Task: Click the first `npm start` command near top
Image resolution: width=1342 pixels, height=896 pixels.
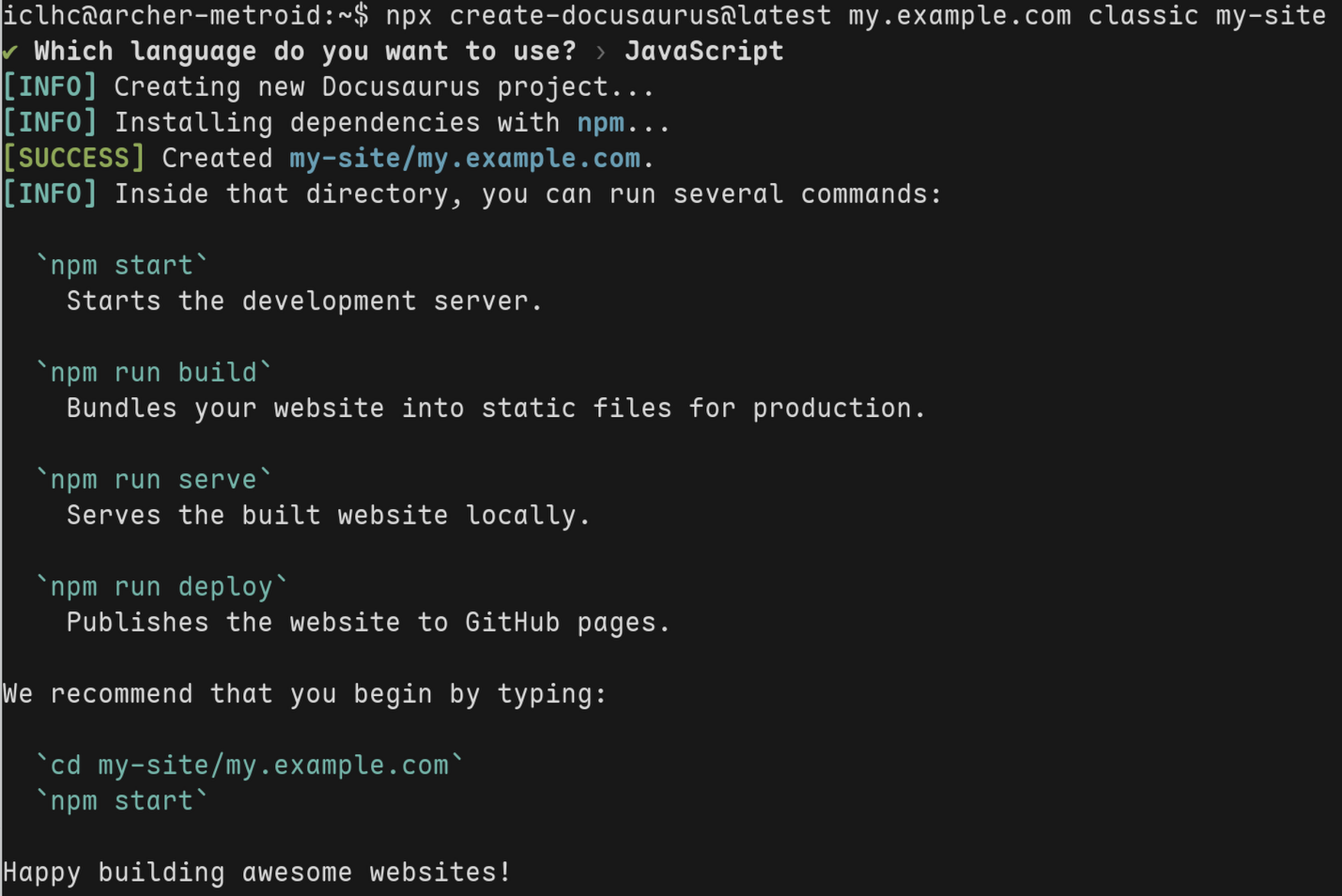Action: pyautogui.click(x=121, y=266)
